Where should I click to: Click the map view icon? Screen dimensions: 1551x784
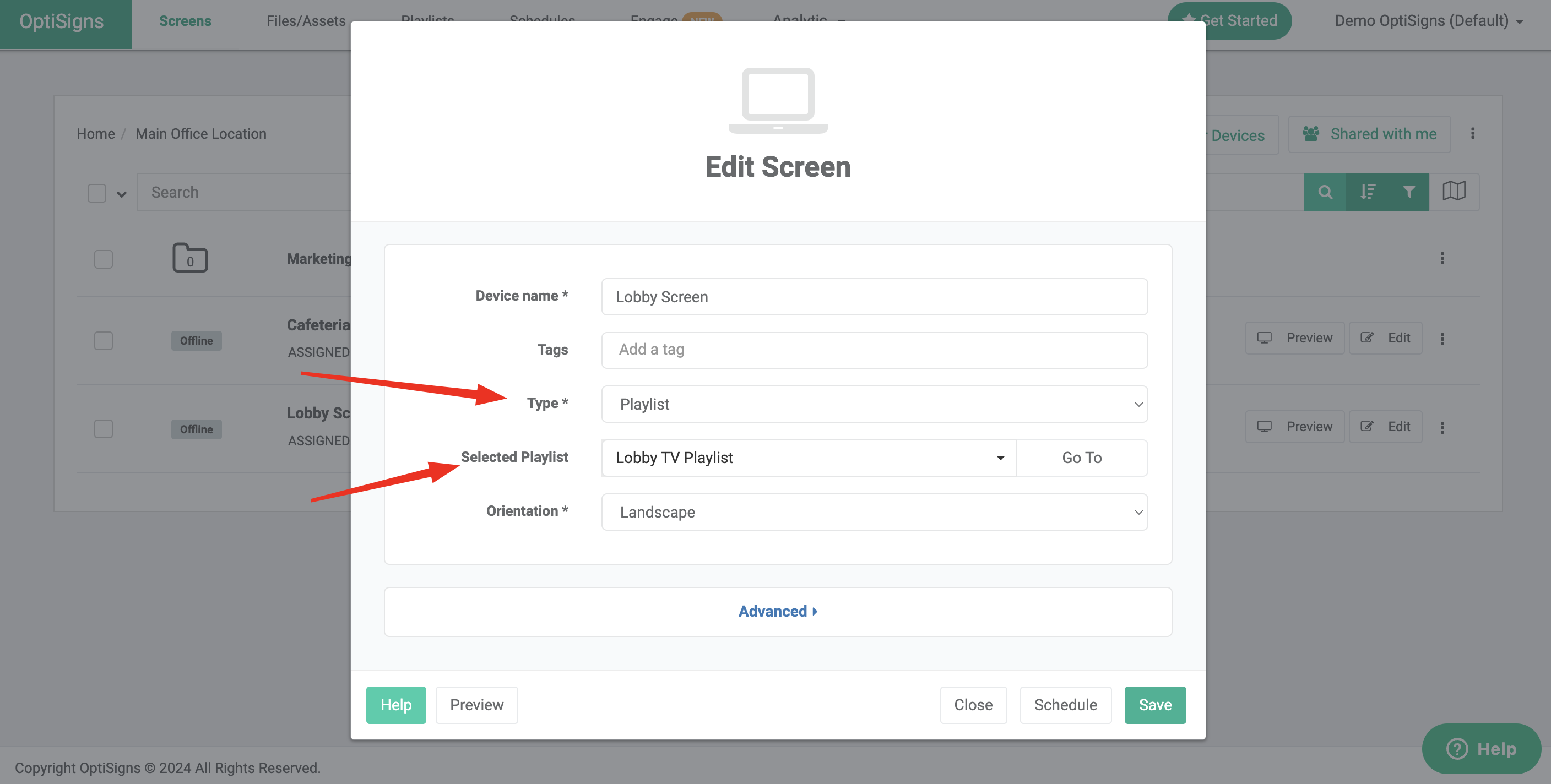1455,192
